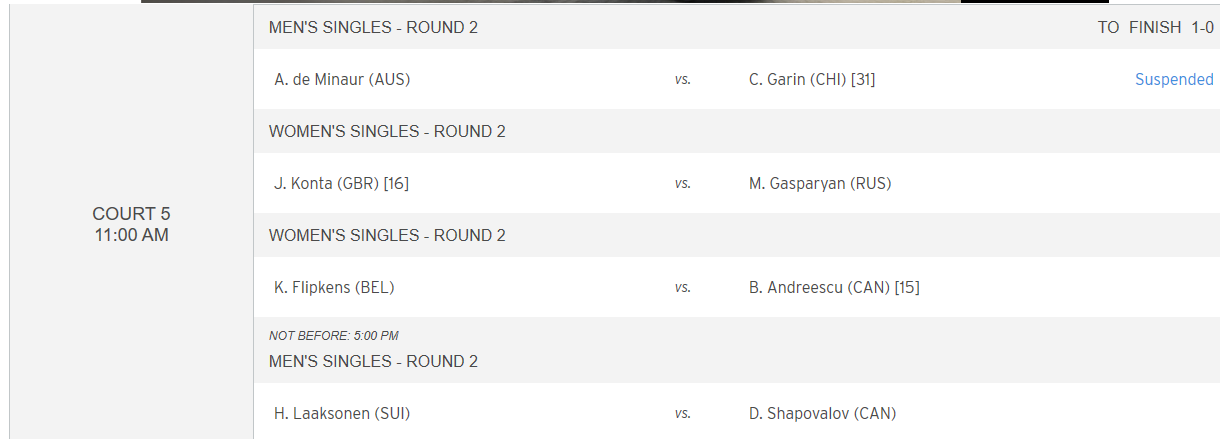
Task: Click the Court 5 11:00 AM cell
Action: click(131, 225)
